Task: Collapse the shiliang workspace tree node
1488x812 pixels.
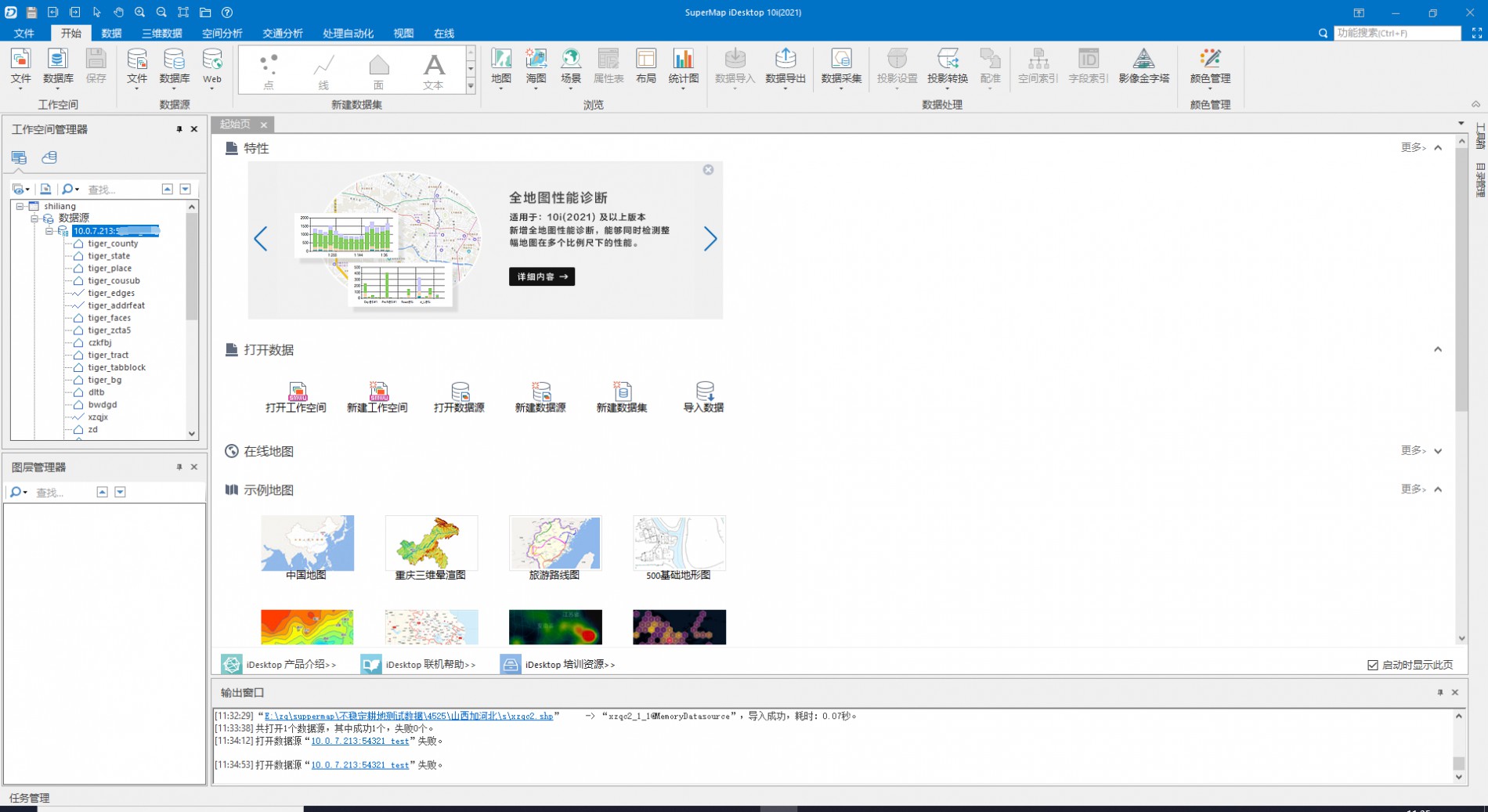Action: point(20,206)
